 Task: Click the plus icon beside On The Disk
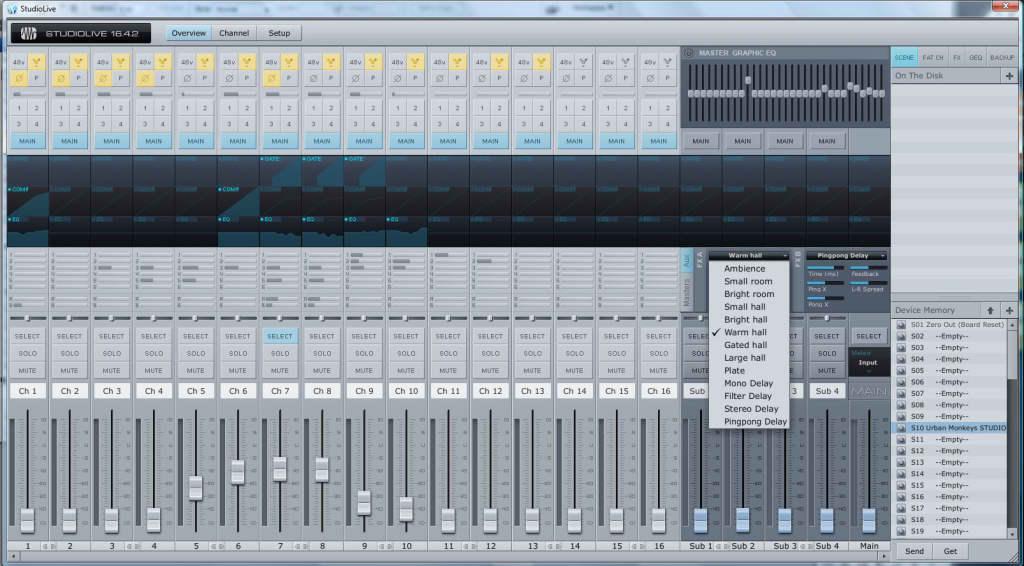pyautogui.click(x=1010, y=76)
